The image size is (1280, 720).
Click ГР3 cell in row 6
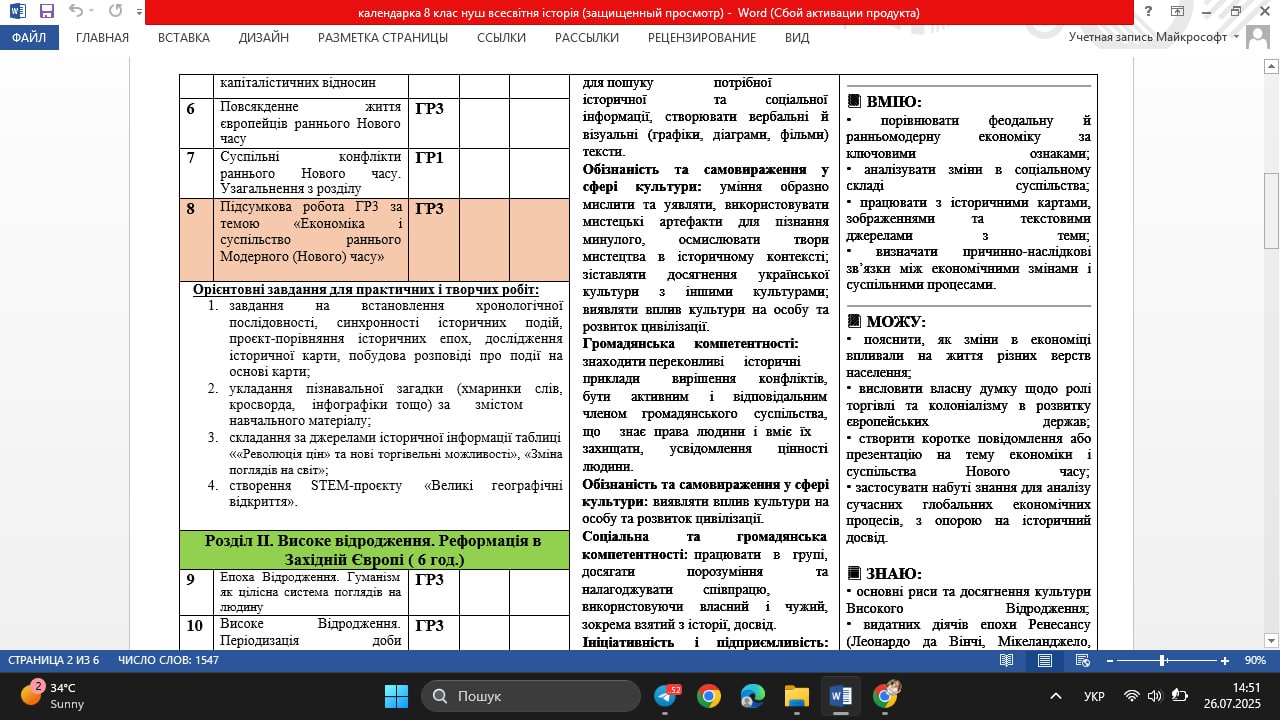[433, 123]
